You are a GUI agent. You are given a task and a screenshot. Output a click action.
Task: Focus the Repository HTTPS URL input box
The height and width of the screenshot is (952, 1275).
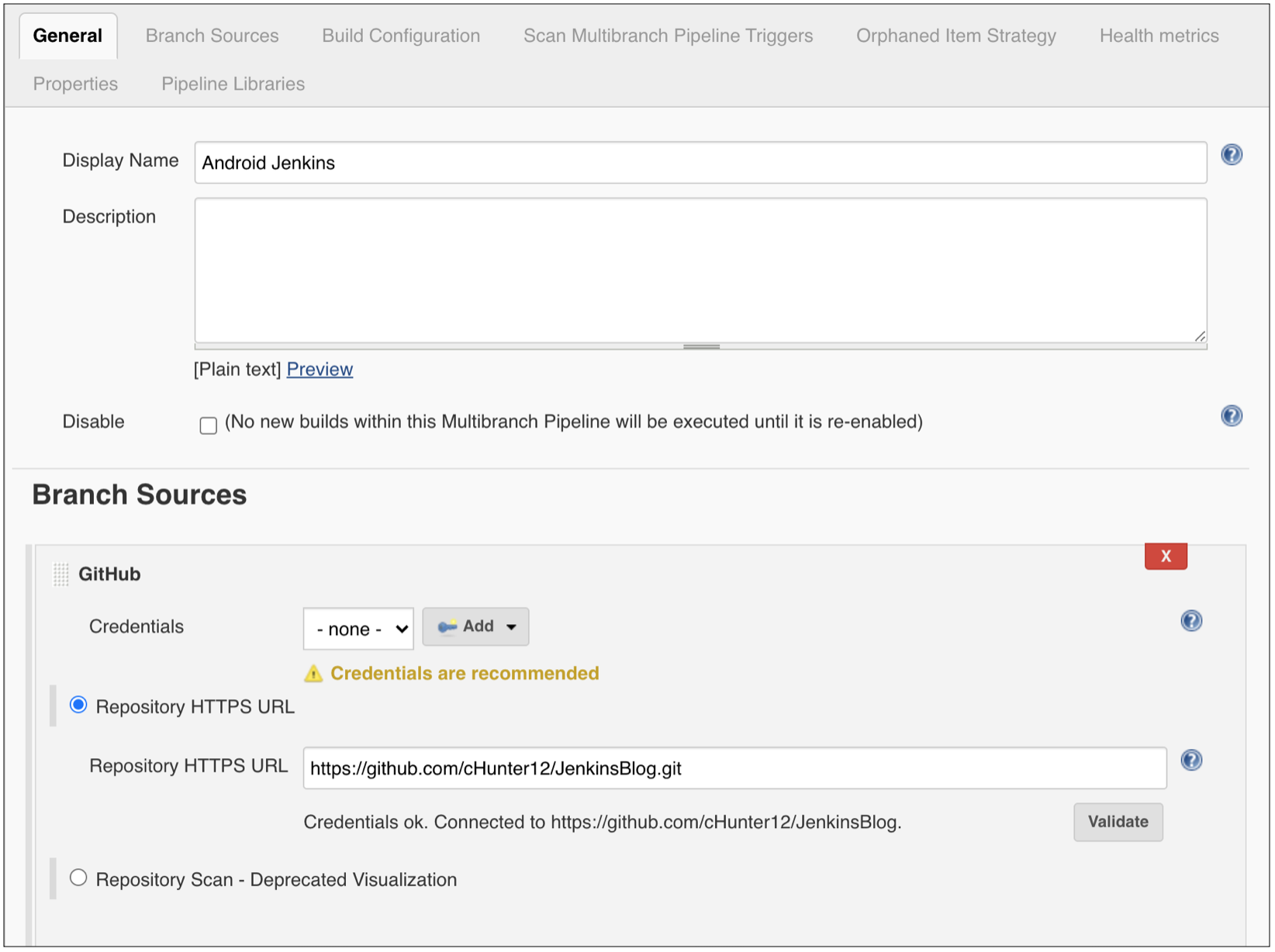[x=734, y=768]
